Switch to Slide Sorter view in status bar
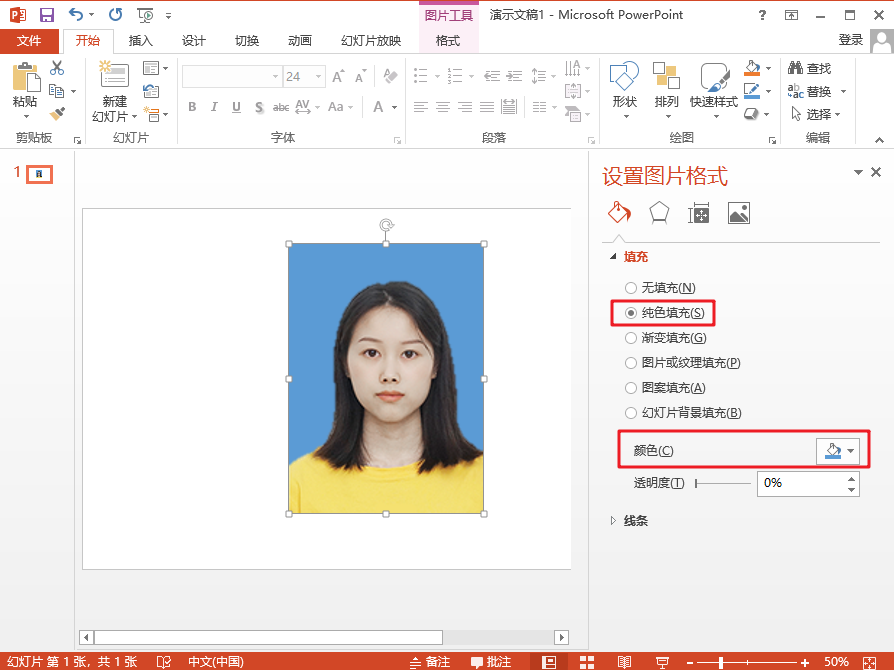This screenshot has width=894, height=670. tap(587, 662)
